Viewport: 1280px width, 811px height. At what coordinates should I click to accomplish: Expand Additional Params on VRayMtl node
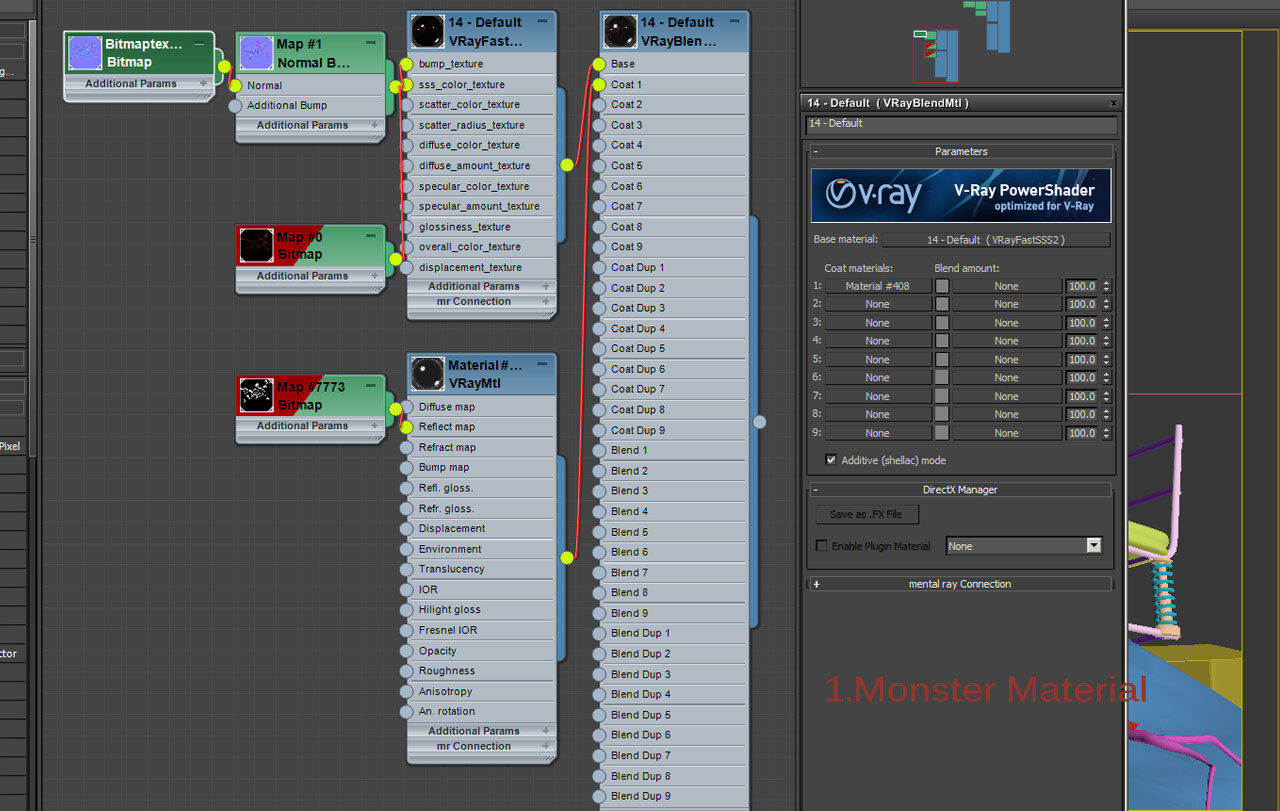(481, 731)
